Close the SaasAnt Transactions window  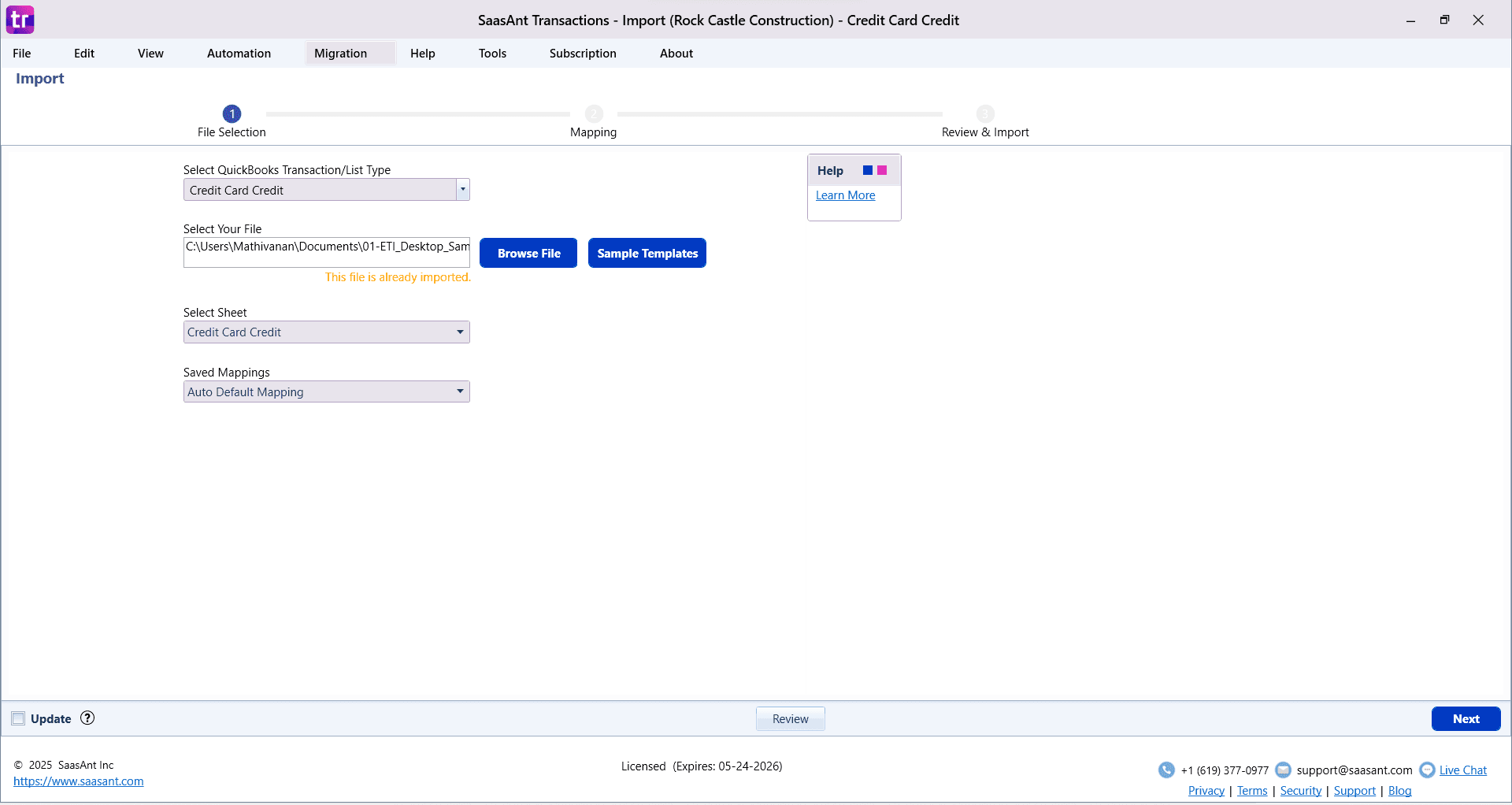coord(1478,20)
